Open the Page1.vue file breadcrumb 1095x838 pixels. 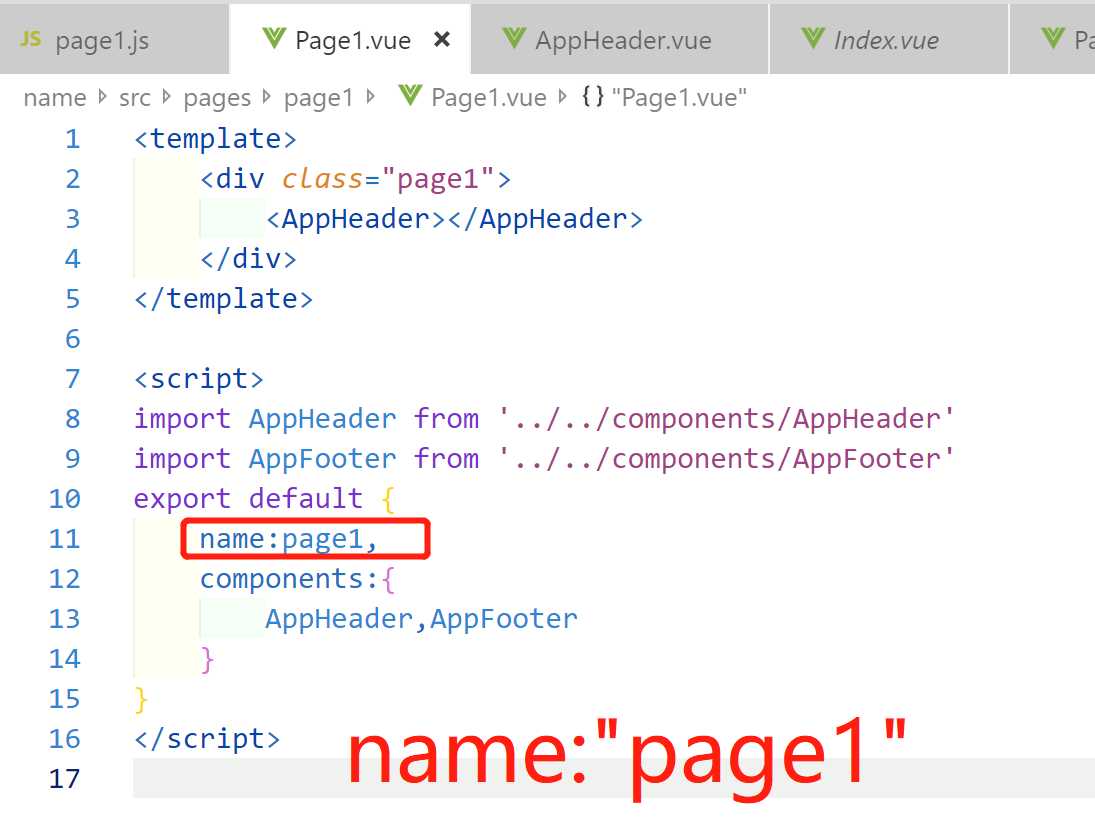tap(489, 97)
